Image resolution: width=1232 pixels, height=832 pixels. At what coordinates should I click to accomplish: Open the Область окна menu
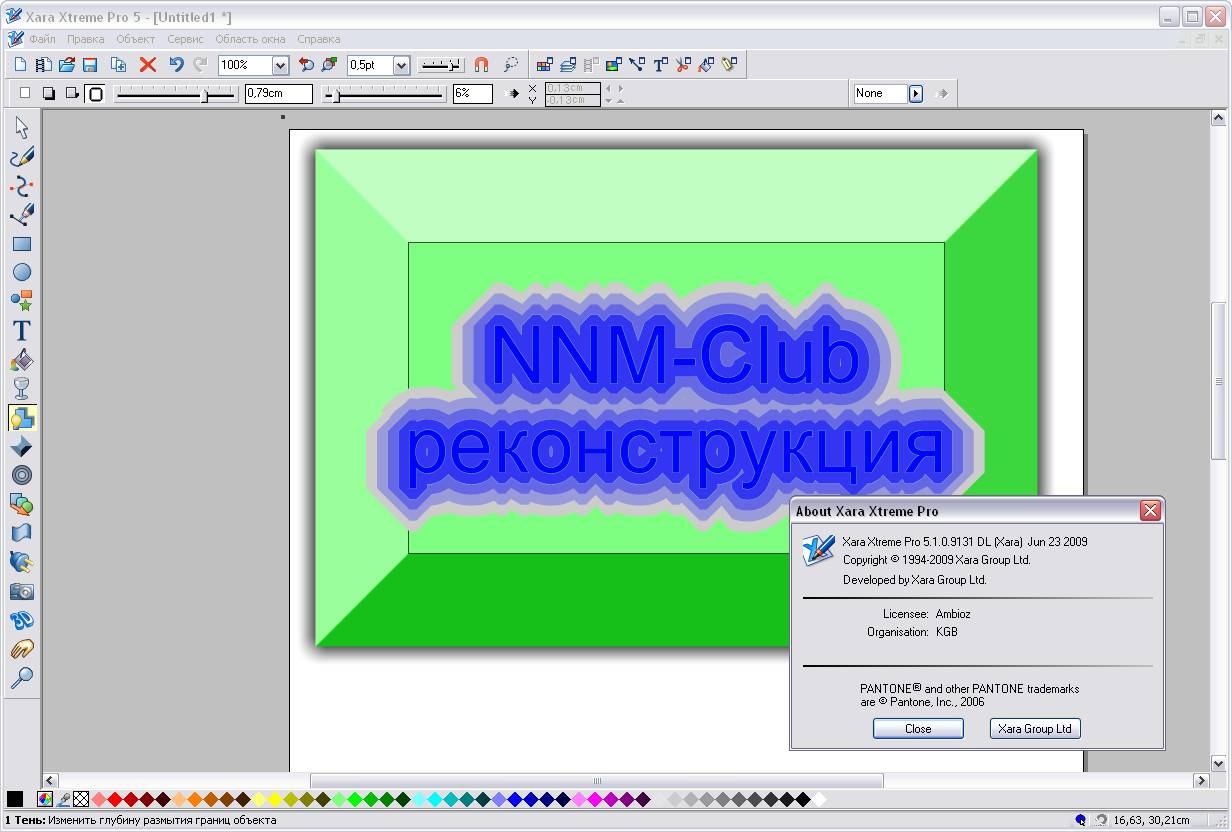(250, 39)
